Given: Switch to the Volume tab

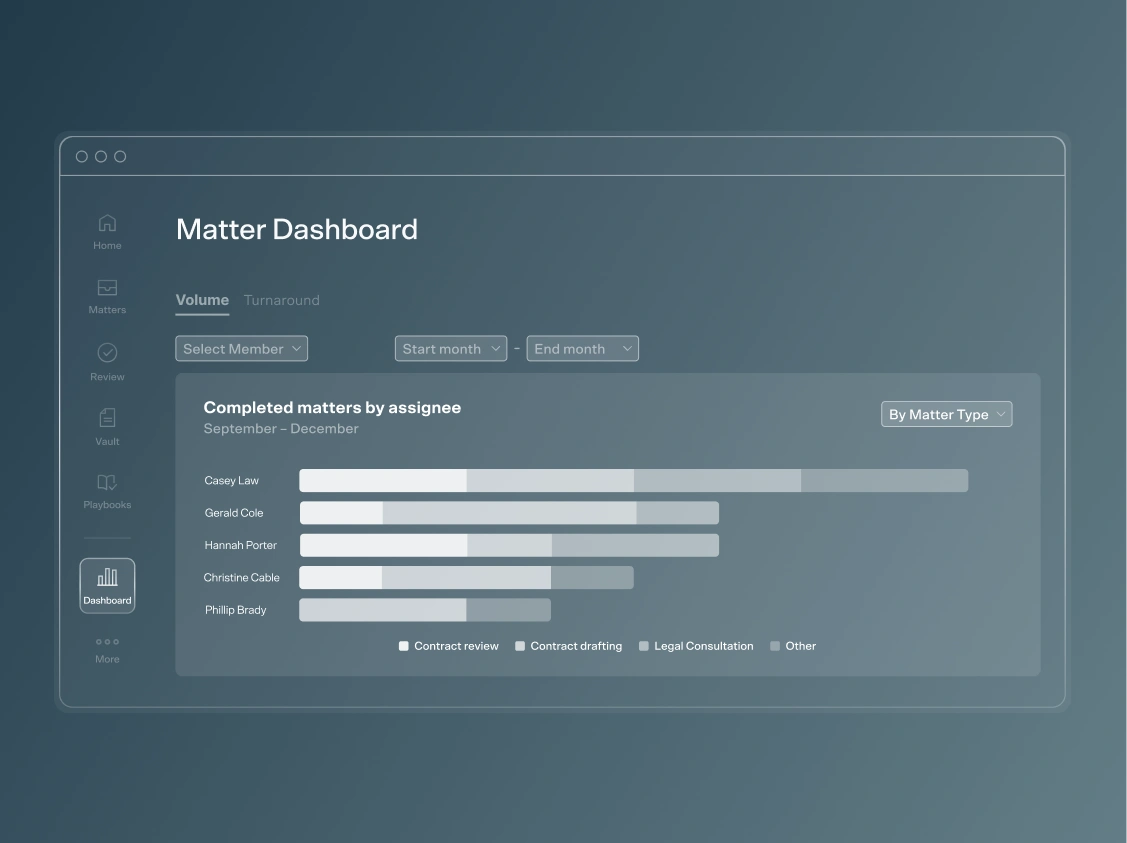Looking at the screenshot, I should (x=202, y=300).
